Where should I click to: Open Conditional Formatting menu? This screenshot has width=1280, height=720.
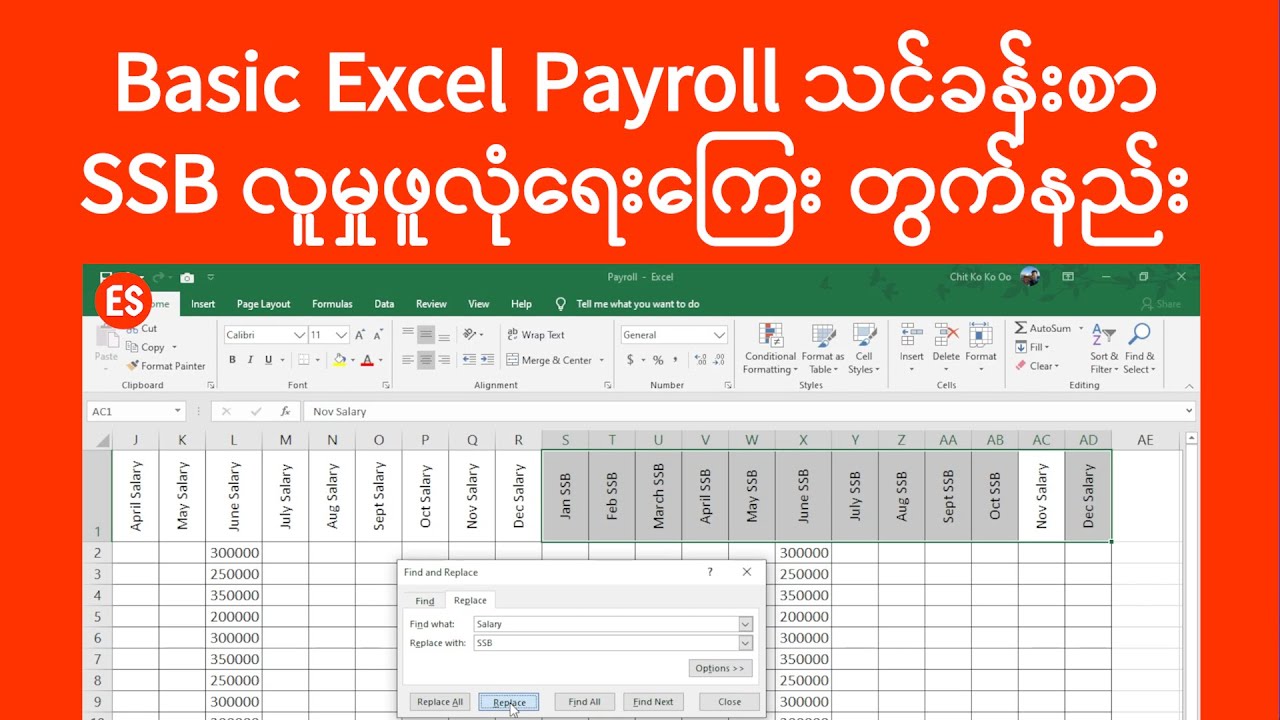[x=770, y=349]
